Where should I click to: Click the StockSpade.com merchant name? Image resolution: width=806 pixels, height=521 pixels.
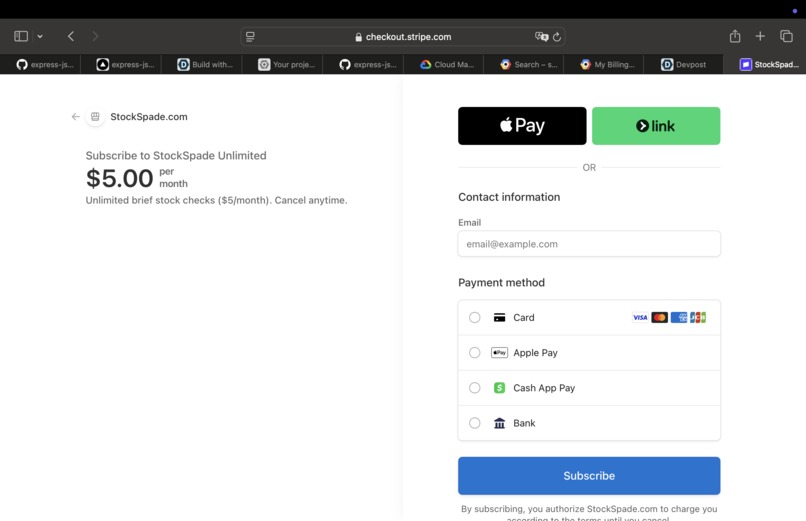(x=149, y=117)
